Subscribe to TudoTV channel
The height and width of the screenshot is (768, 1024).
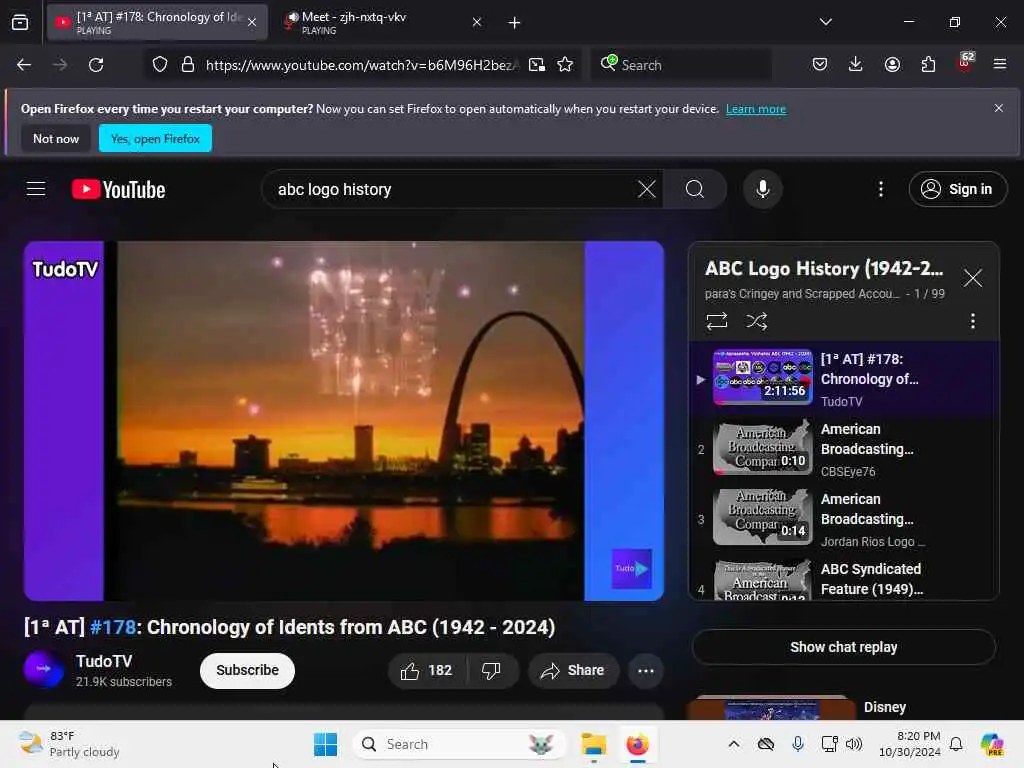[x=247, y=671]
